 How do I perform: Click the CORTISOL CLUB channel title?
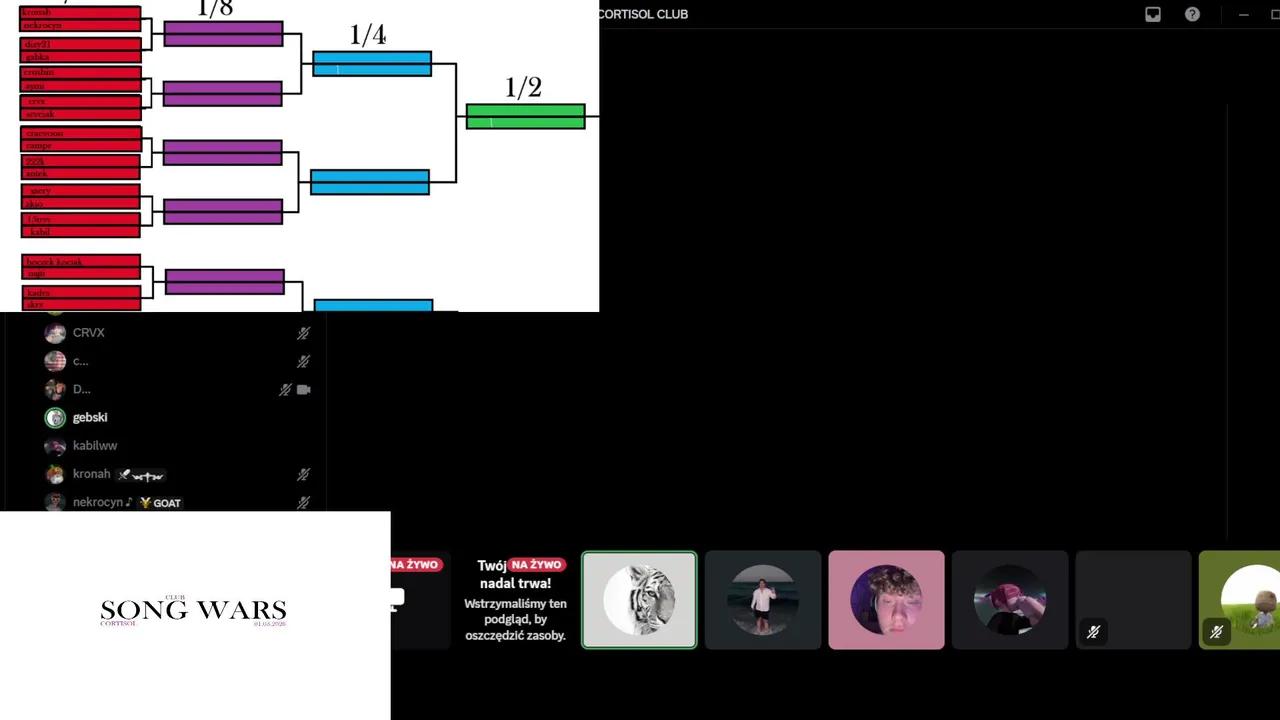coord(643,14)
